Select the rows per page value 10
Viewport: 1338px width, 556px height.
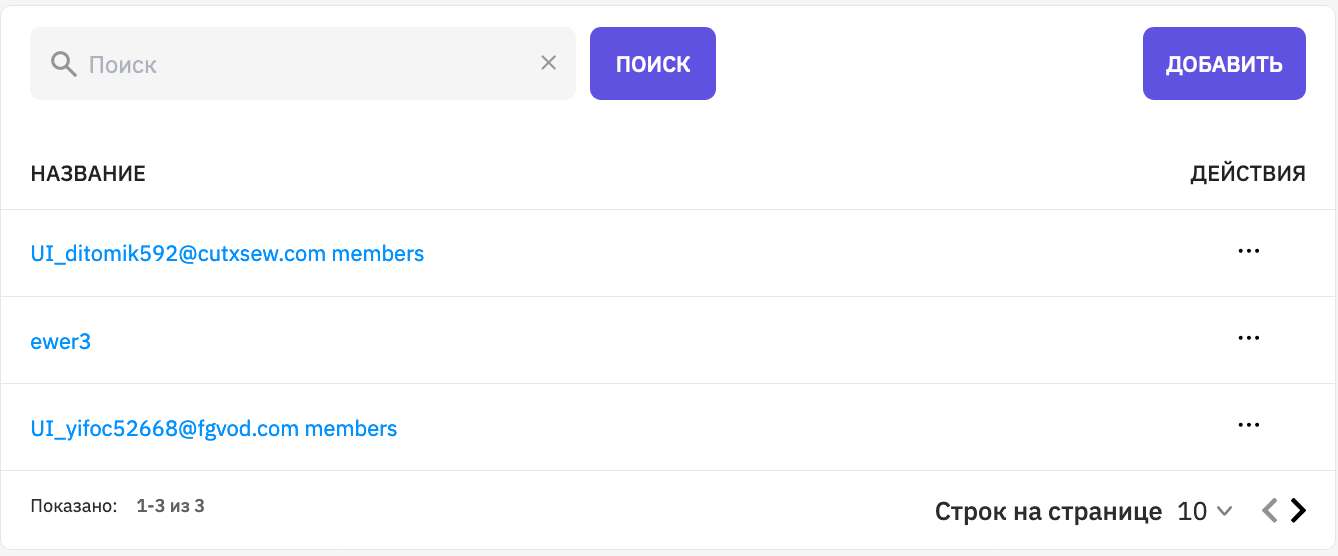click(1192, 512)
